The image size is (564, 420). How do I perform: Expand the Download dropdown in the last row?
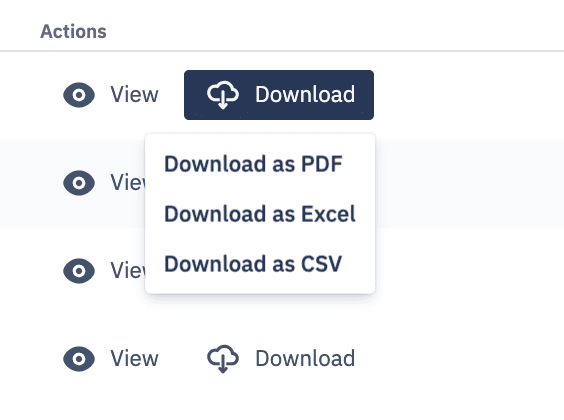click(x=281, y=359)
